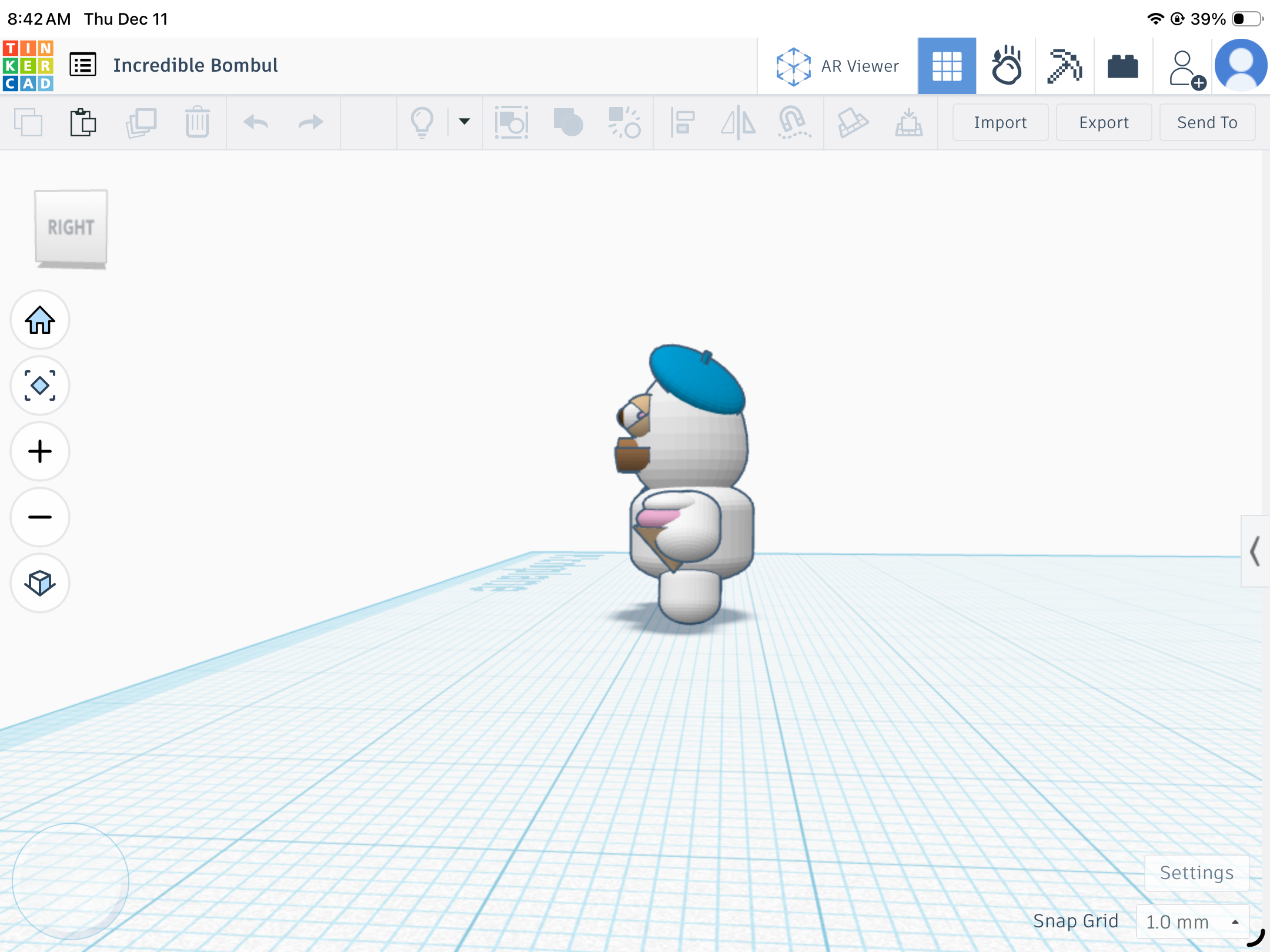
Task: Click the Export button
Action: (1104, 122)
